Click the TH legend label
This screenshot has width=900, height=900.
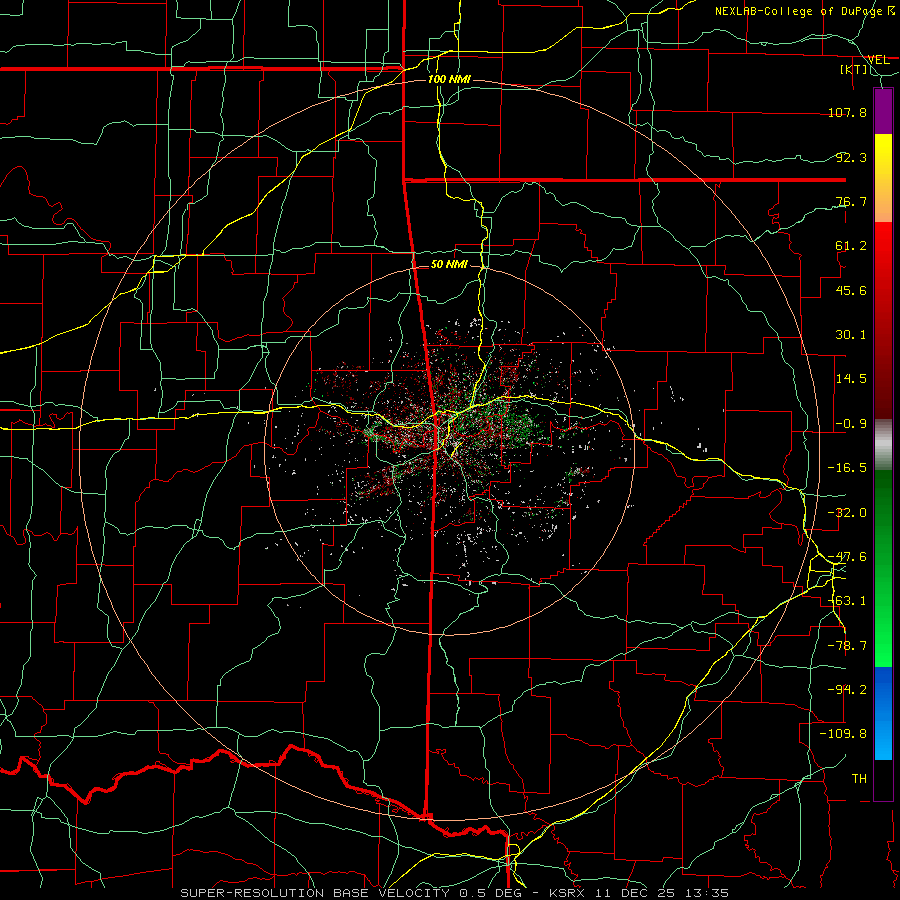[859, 779]
